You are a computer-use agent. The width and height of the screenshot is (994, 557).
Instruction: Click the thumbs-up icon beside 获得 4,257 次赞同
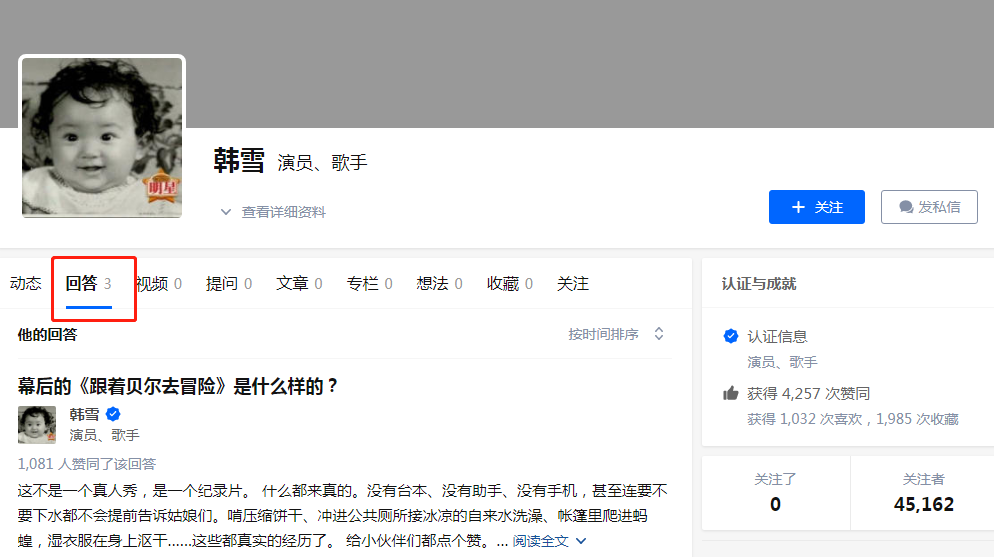pos(731,394)
